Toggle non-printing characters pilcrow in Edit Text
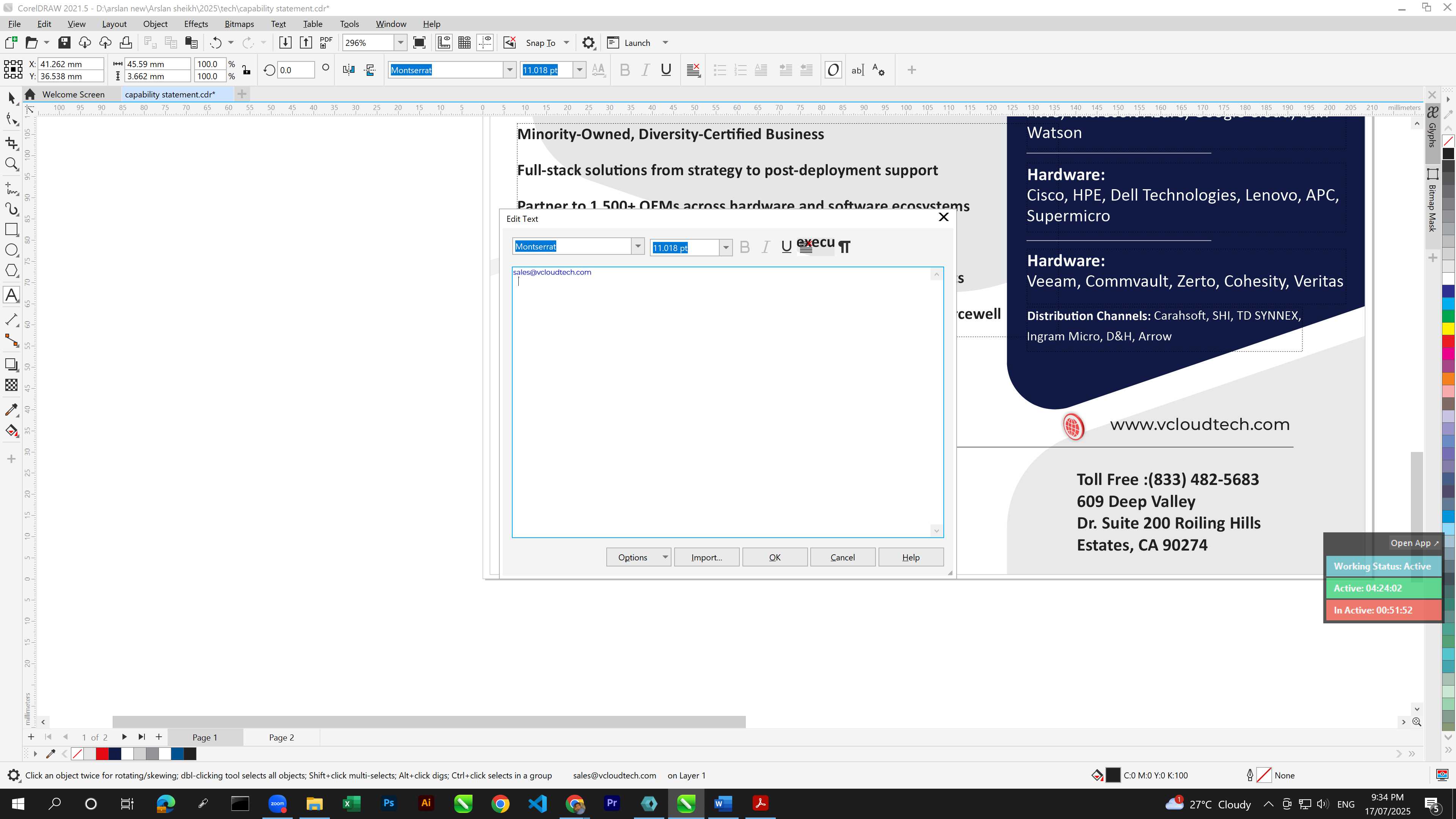 click(x=844, y=247)
